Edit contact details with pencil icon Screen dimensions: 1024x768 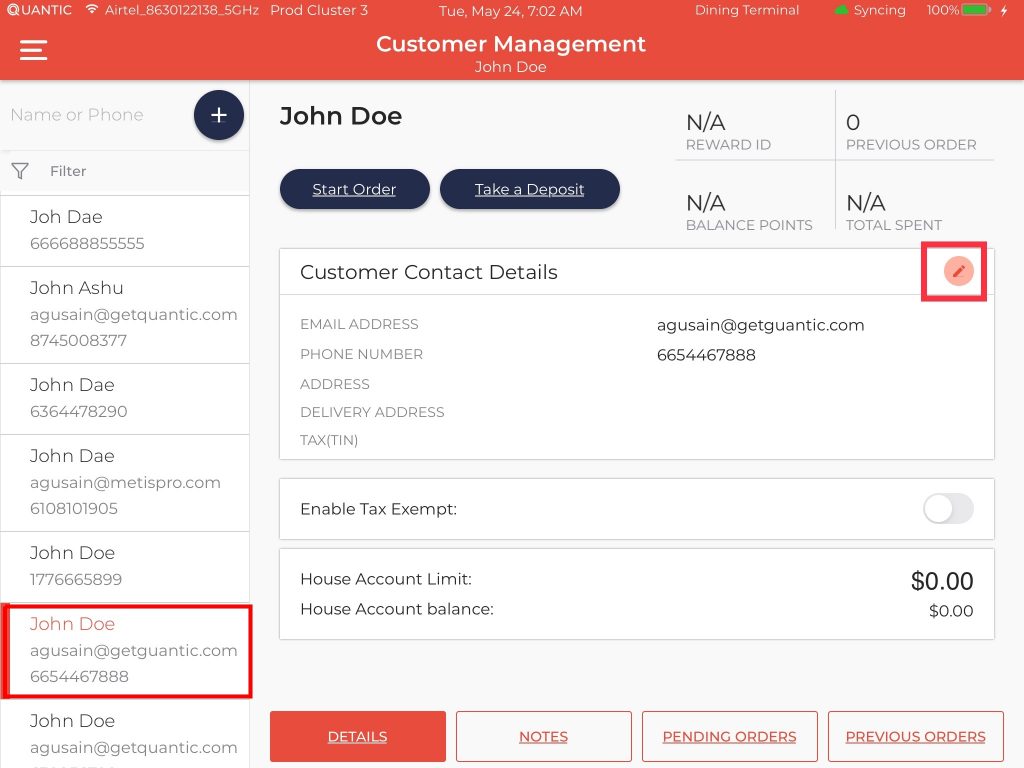pos(958,271)
